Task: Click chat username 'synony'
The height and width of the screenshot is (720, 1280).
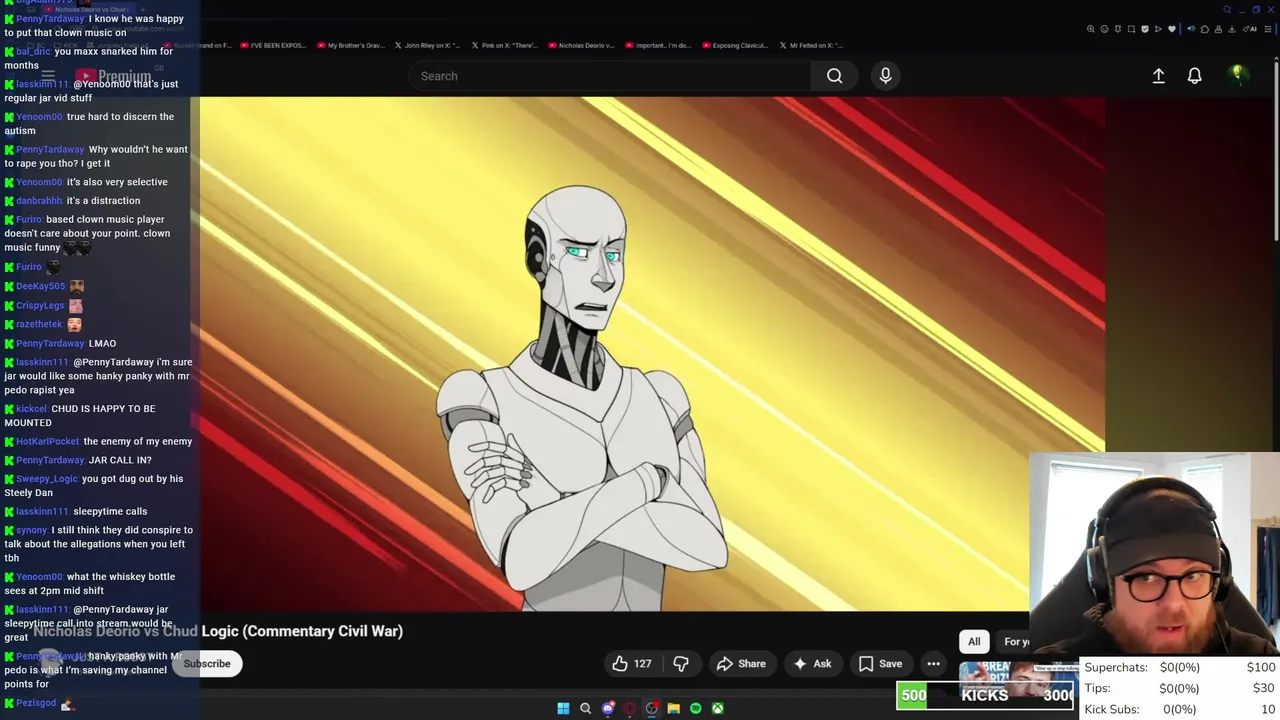Action: tap(32, 530)
